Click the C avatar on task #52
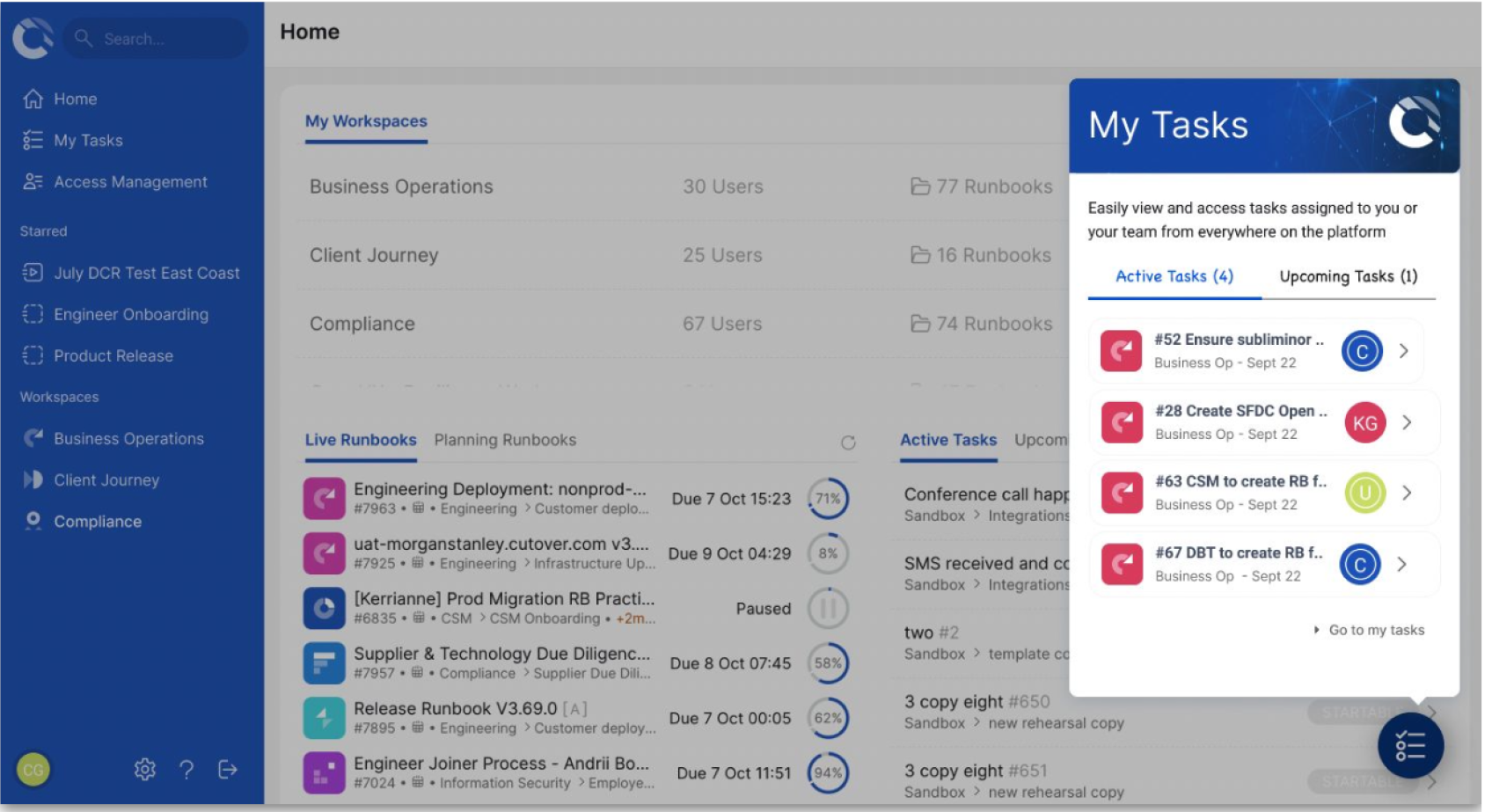Image resolution: width=1492 pixels, height=812 pixels. click(1362, 351)
